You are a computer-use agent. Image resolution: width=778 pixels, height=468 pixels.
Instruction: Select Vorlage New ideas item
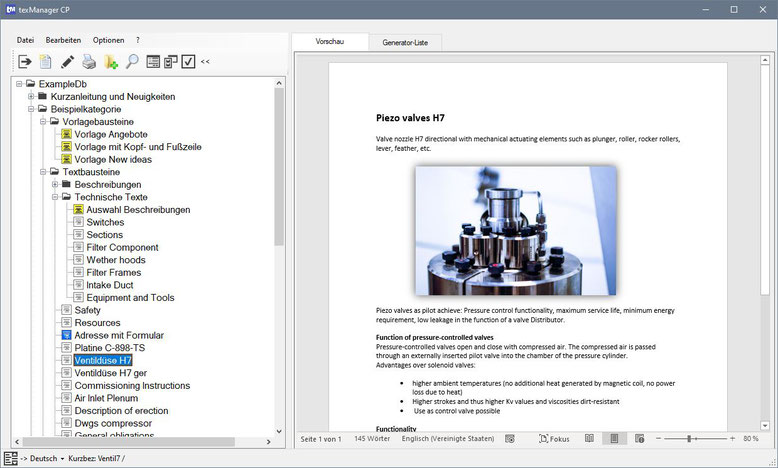coord(113,159)
